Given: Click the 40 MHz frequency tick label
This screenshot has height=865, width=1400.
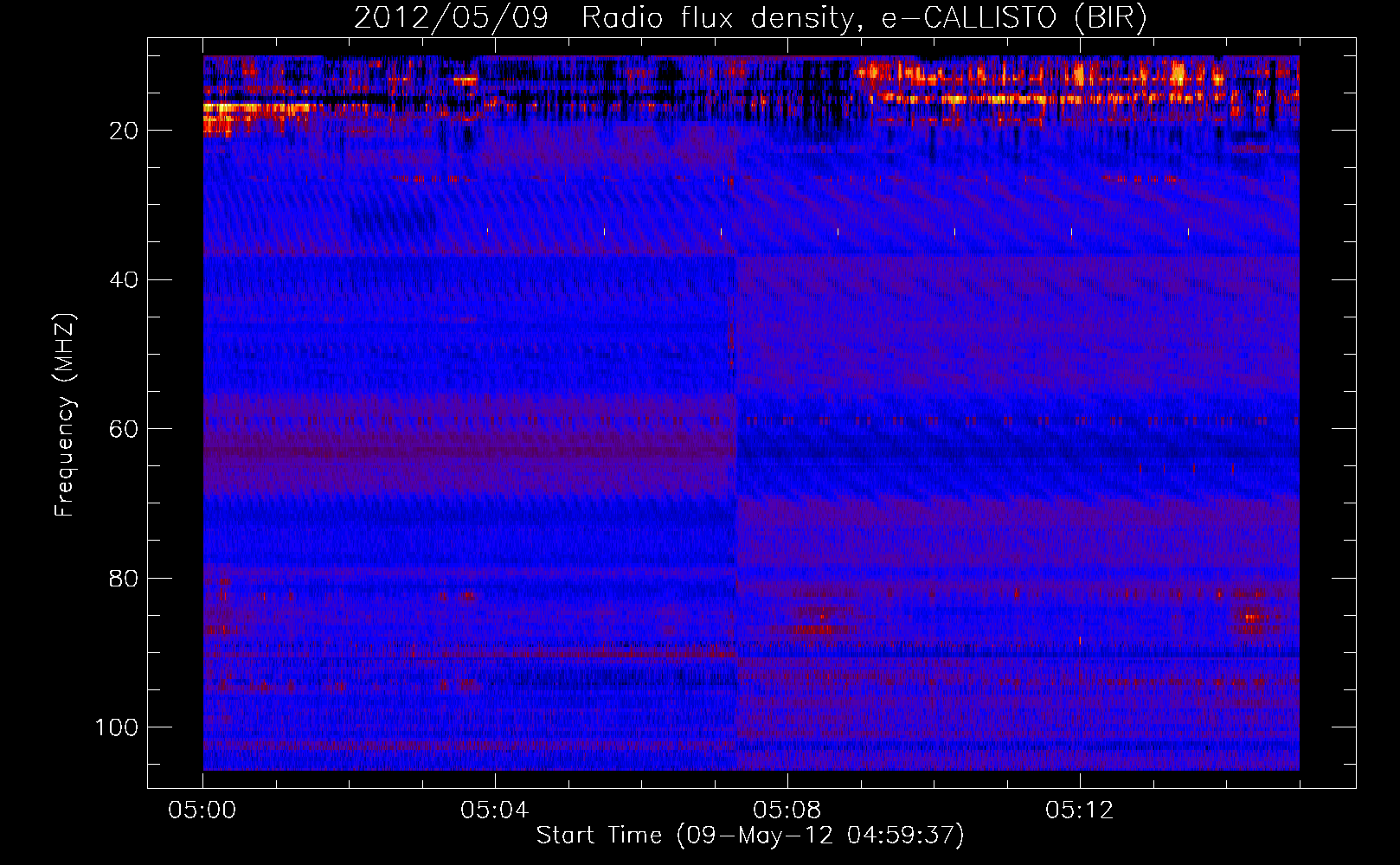Looking at the screenshot, I should [x=124, y=280].
